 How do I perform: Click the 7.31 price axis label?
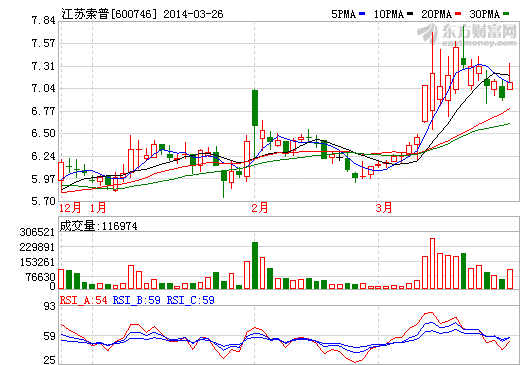[43, 66]
